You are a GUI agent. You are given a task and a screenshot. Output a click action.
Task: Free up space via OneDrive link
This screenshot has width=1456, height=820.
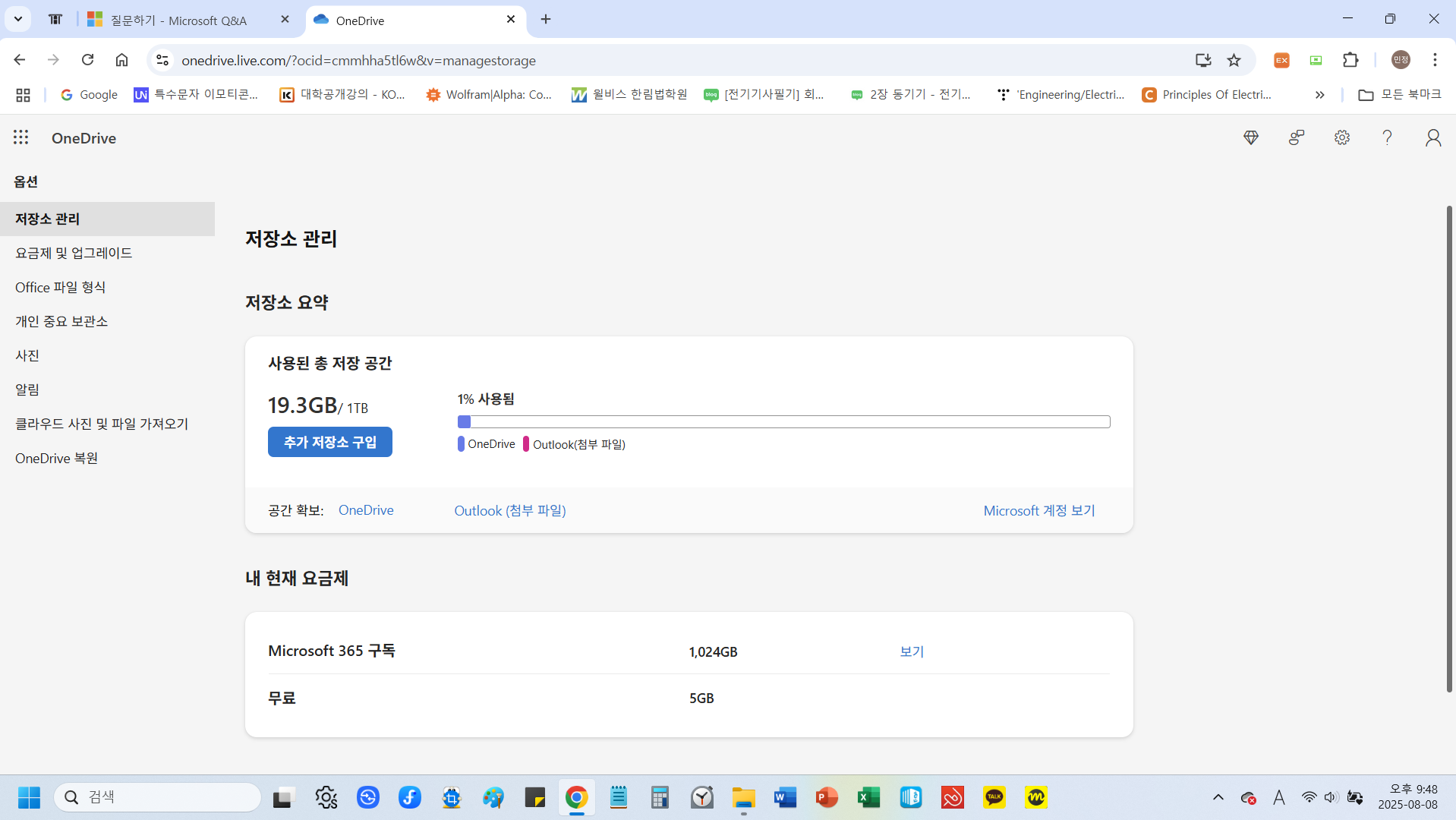pyautogui.click(x=366, y=510)
